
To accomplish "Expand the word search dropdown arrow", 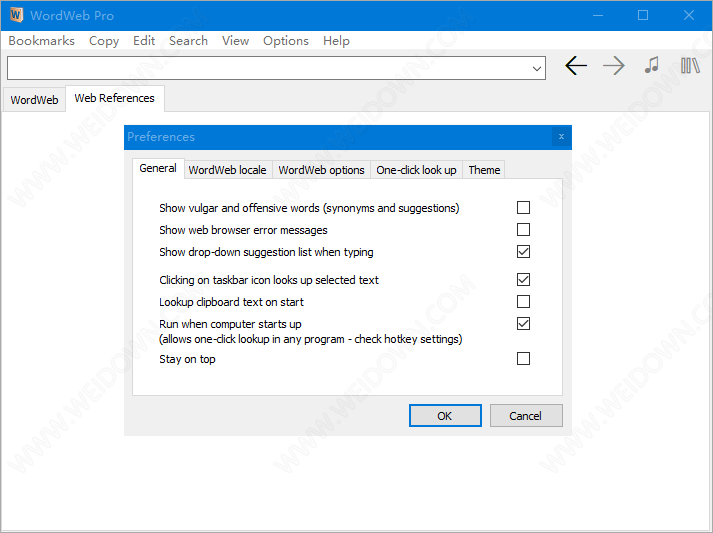I will 537,69.
